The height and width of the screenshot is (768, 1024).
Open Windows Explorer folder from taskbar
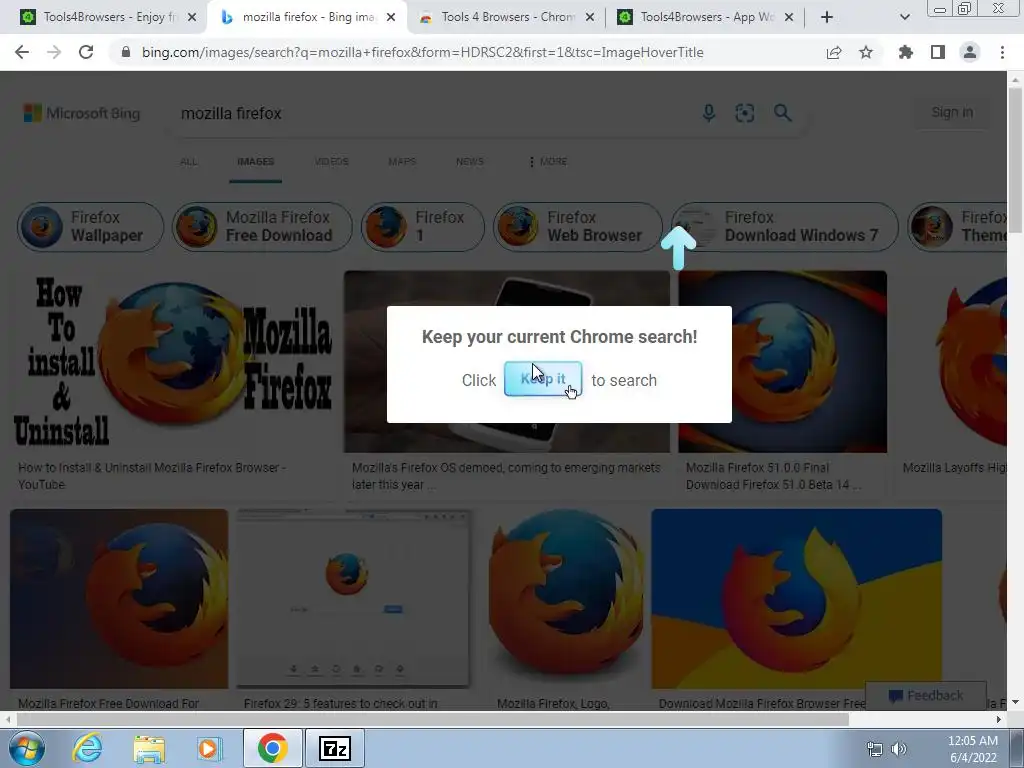(149, 748)
